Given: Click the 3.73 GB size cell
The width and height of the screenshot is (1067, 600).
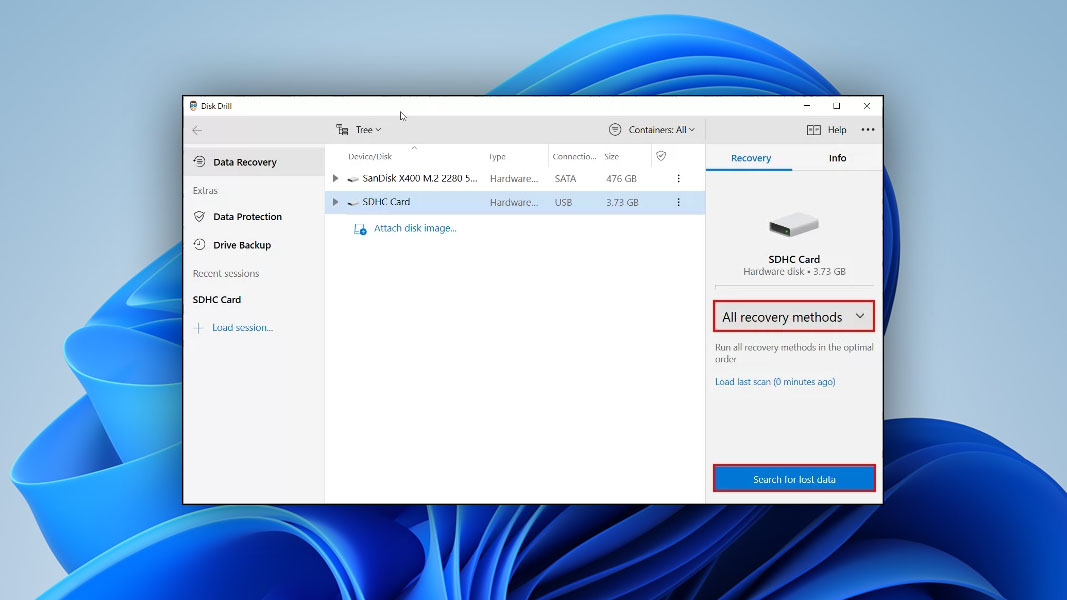Looking at the screenshot, I should point(622,202).
